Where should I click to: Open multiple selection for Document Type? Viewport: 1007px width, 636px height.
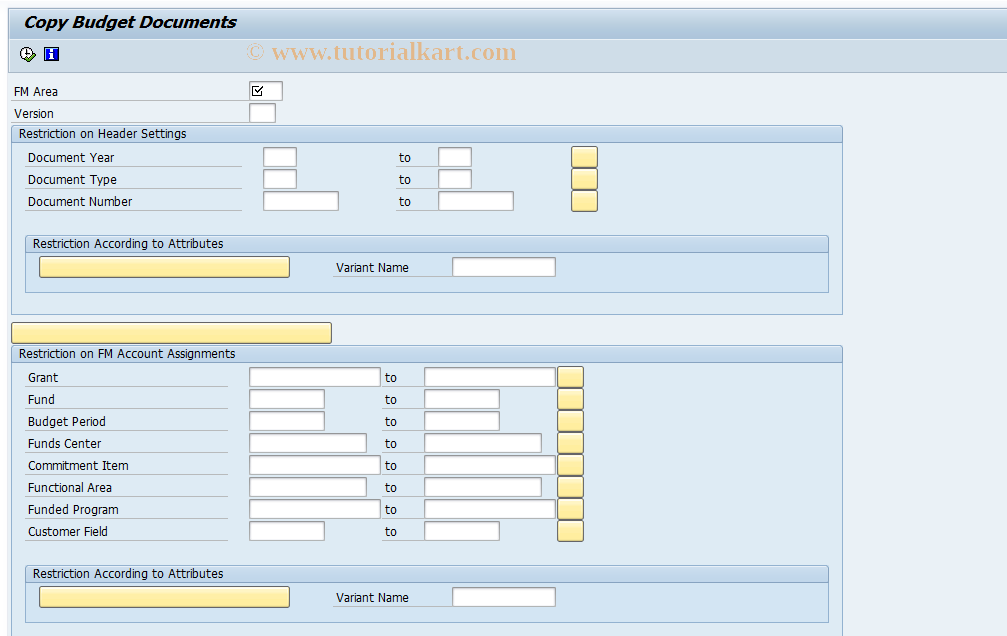(584, 179)
